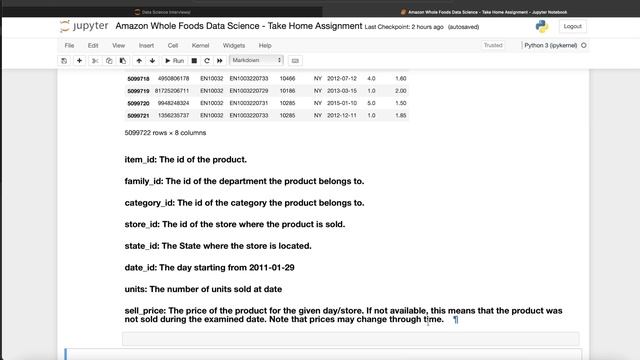Click the units value 5.0
Viewport: 640px width, 360px height.
pyautogui.click(x=371, y=103)
